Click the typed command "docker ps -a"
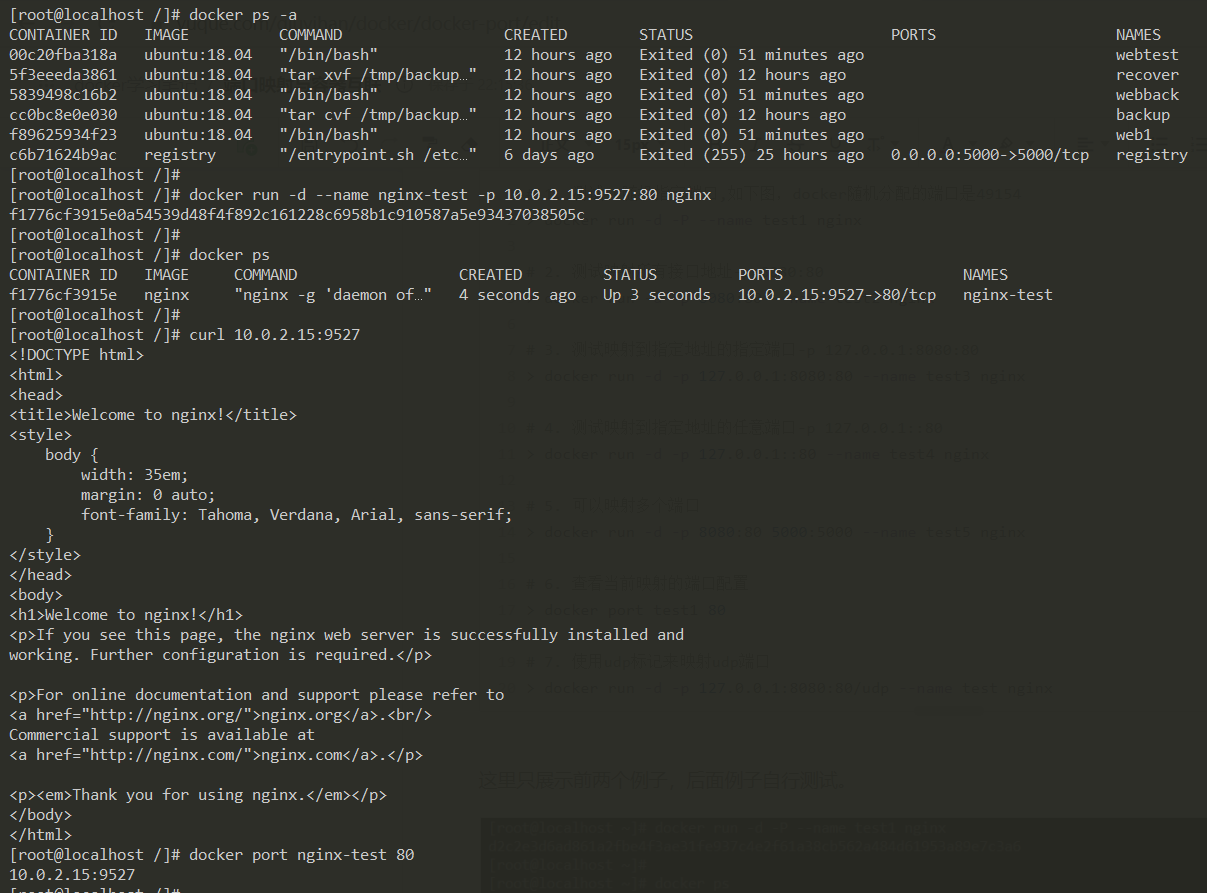Screen dimensions: 1207x893 [243, 15]
